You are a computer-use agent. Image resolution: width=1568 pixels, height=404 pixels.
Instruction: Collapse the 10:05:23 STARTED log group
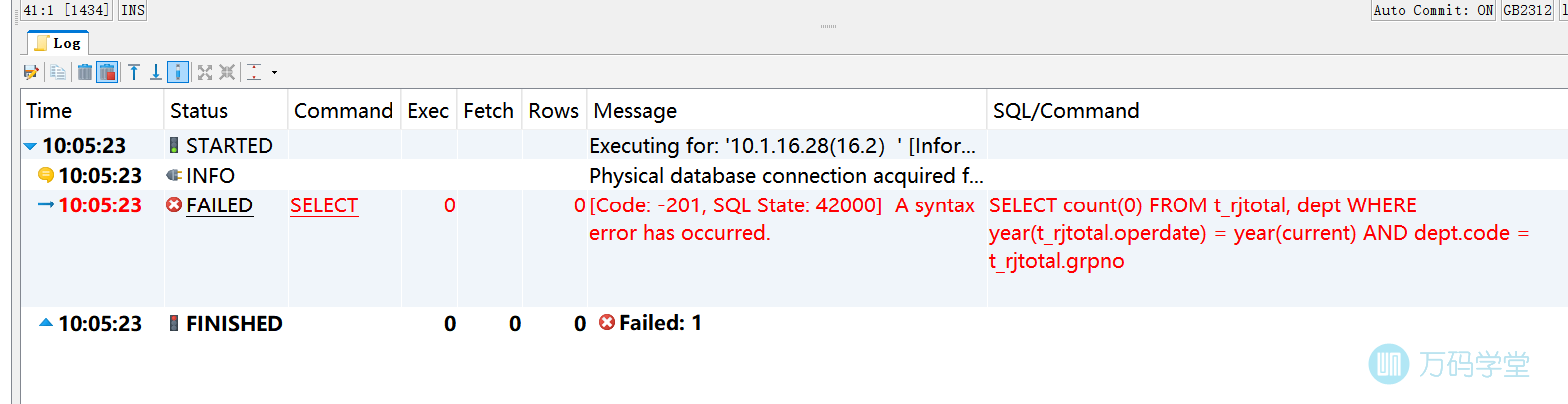click(x=30, y=146)
